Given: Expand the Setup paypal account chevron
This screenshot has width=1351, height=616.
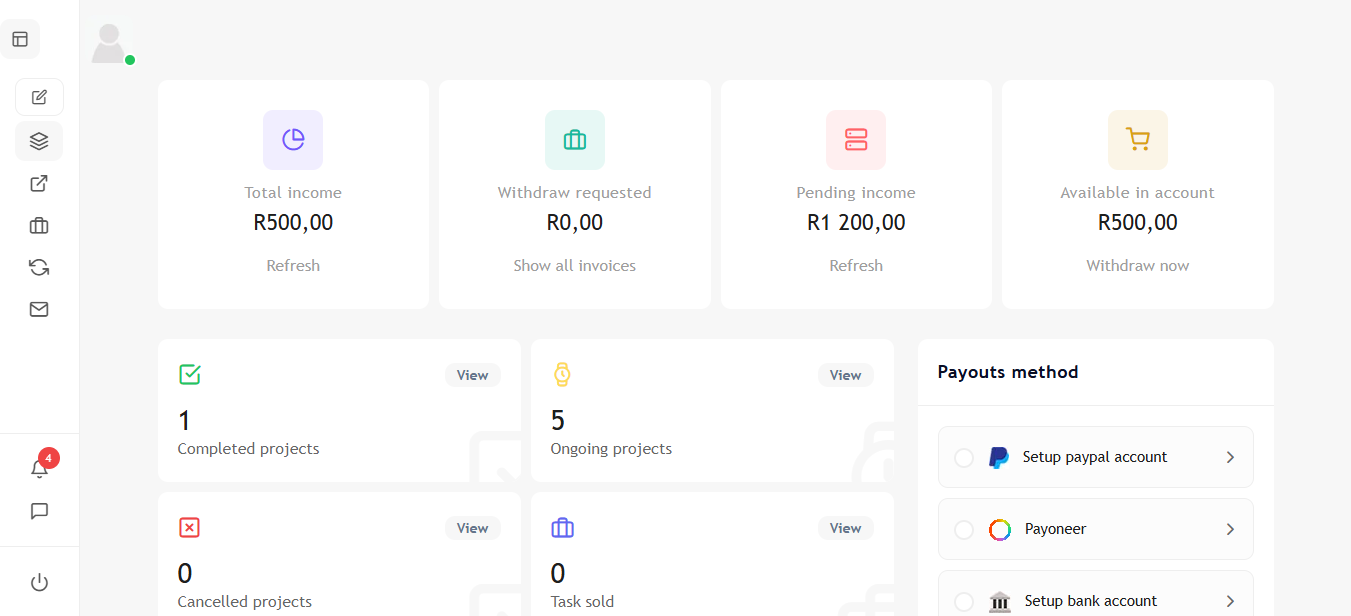Looking at the screenshot, I should pos(1230,457).
